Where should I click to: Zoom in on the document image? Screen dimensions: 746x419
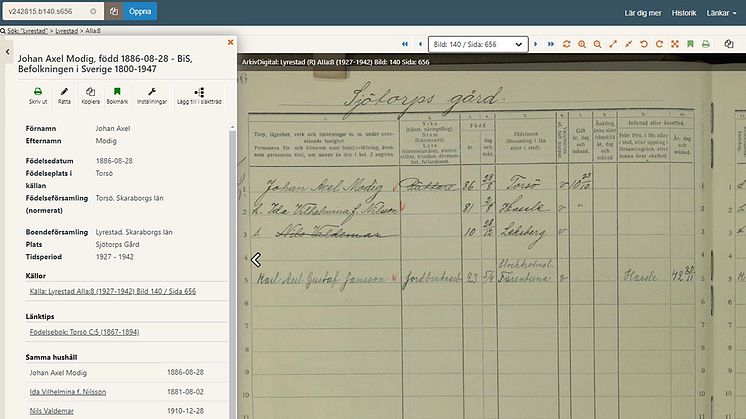click(x=582, y=44)
